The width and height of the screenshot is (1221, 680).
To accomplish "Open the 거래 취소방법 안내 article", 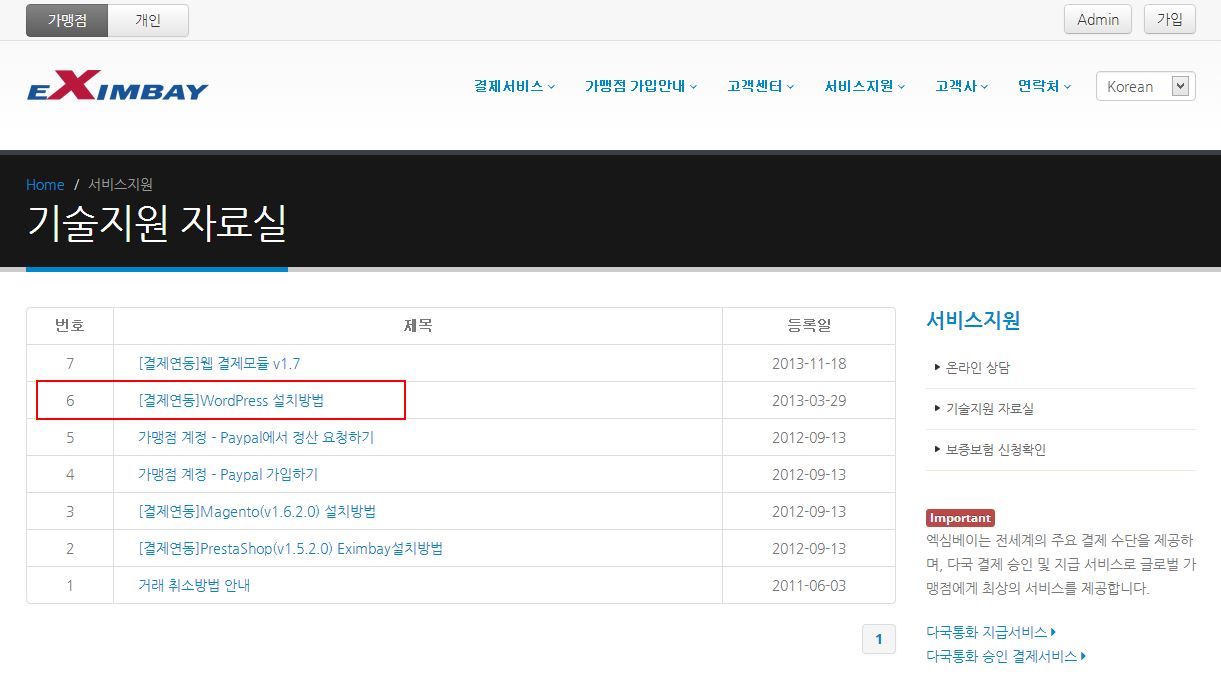I will 196,585.
